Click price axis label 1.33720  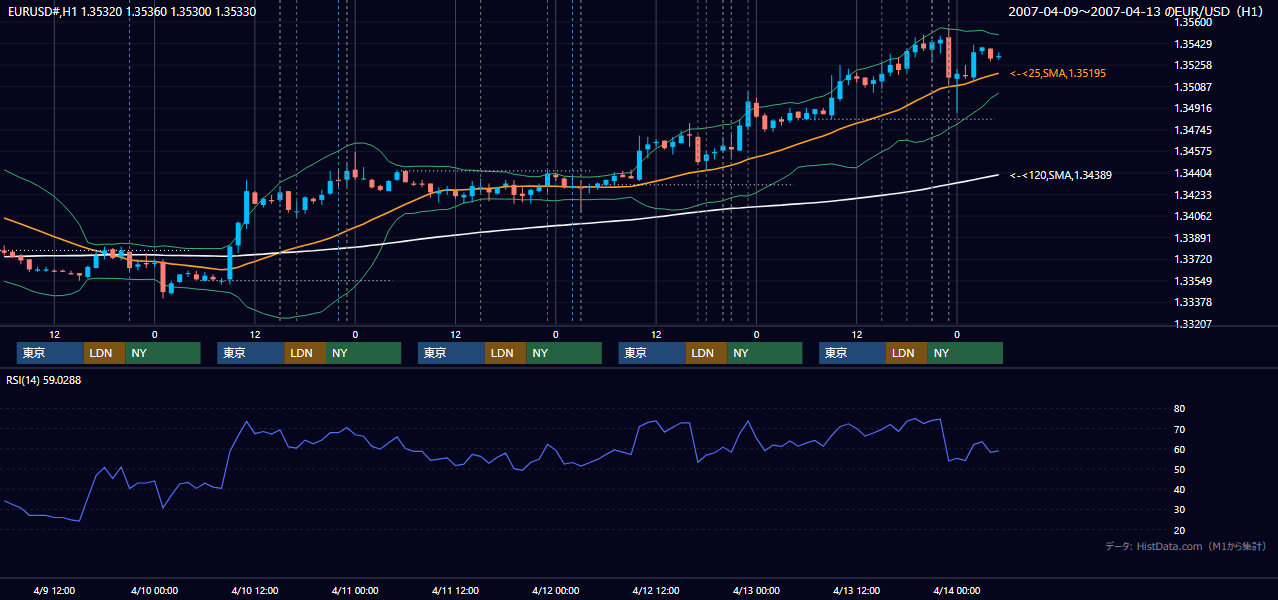coord(1193,259)
